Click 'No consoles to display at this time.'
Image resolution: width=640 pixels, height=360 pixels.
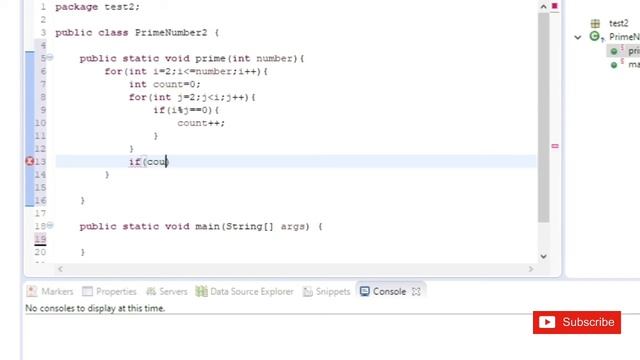[x=95, y=308]
